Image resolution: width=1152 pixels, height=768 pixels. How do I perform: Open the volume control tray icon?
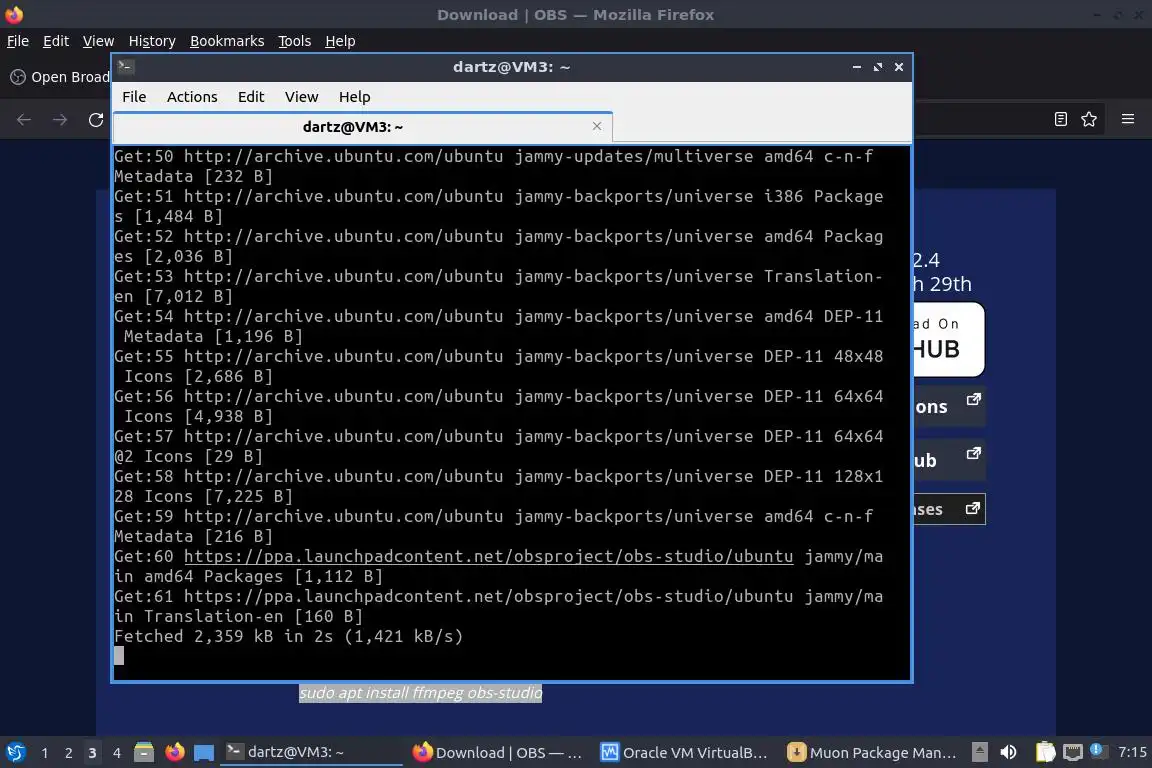(x=1009, y=752)
